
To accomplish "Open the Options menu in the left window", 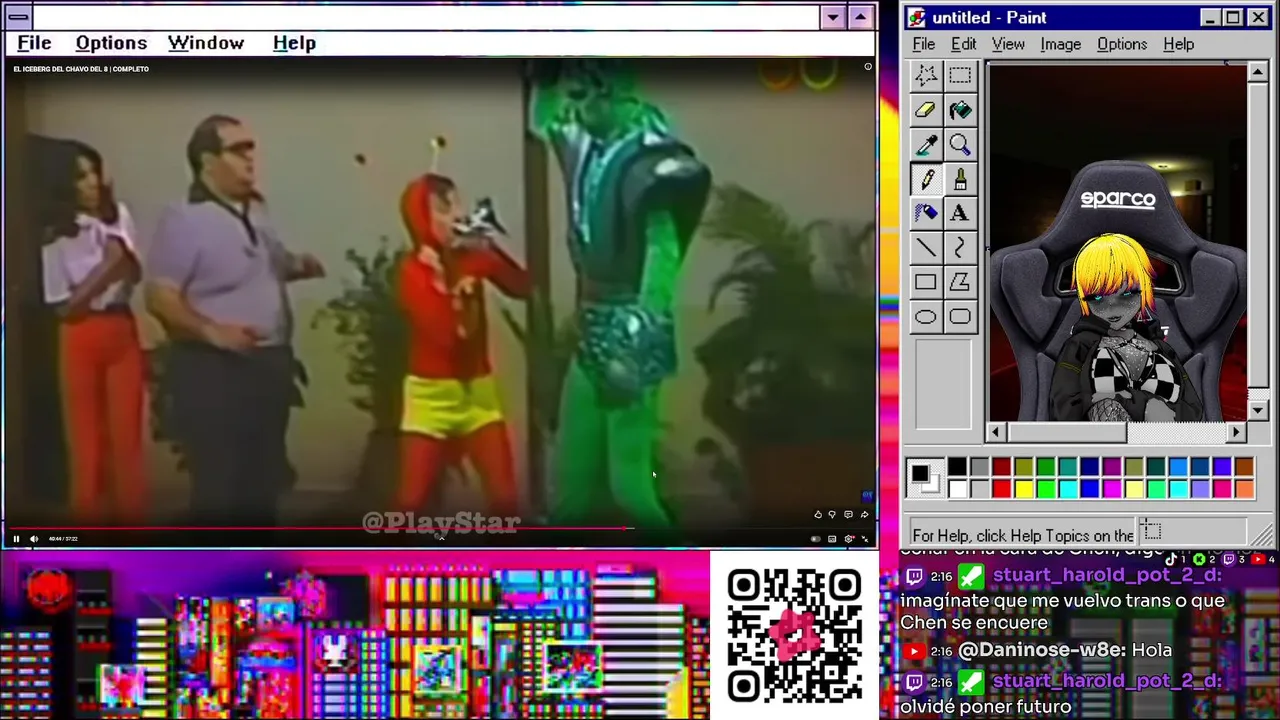I will tap(111, 43).
